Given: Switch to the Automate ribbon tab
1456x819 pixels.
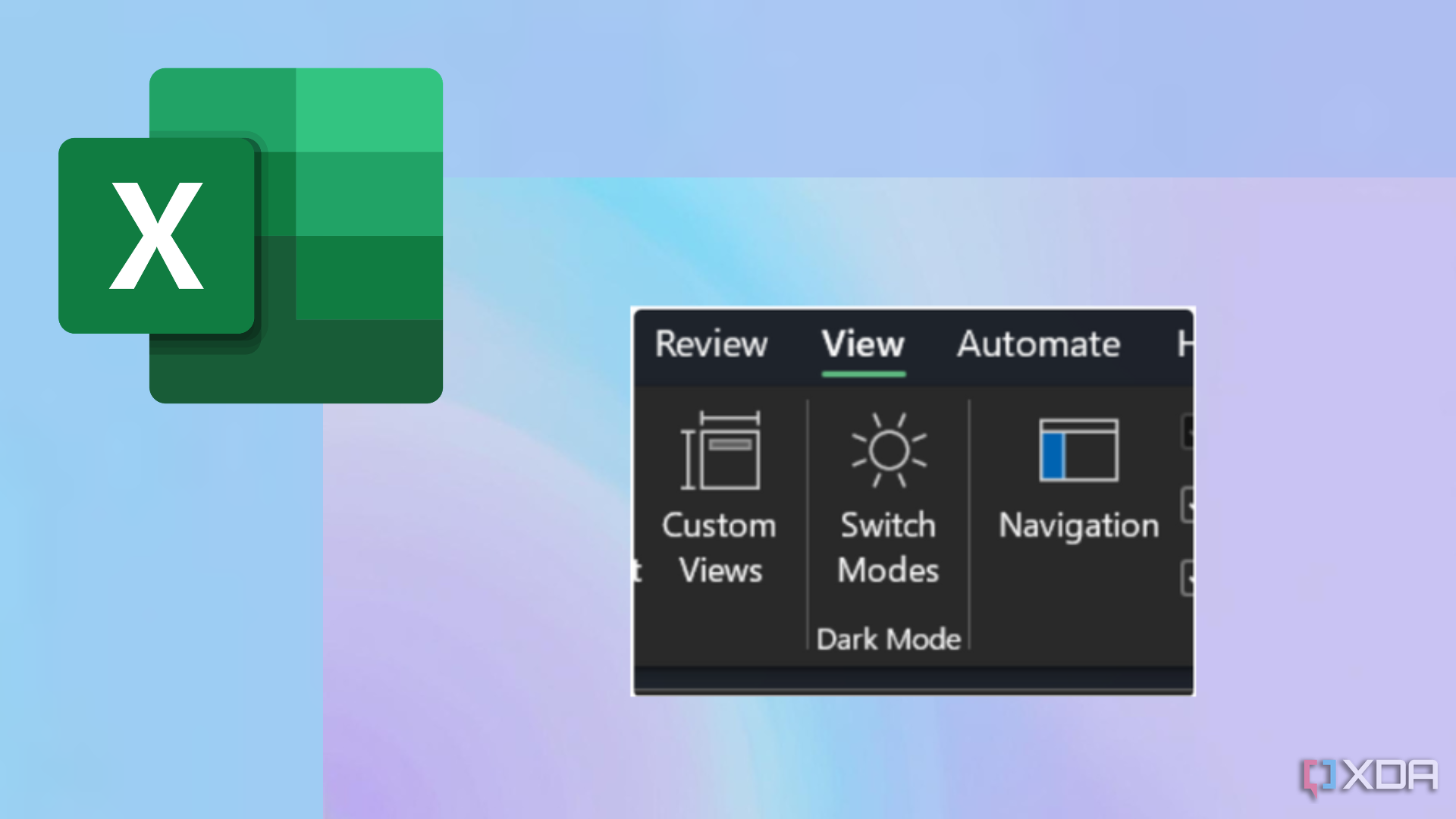Looking at the screenshot, I should click(x=1038, y=344).
